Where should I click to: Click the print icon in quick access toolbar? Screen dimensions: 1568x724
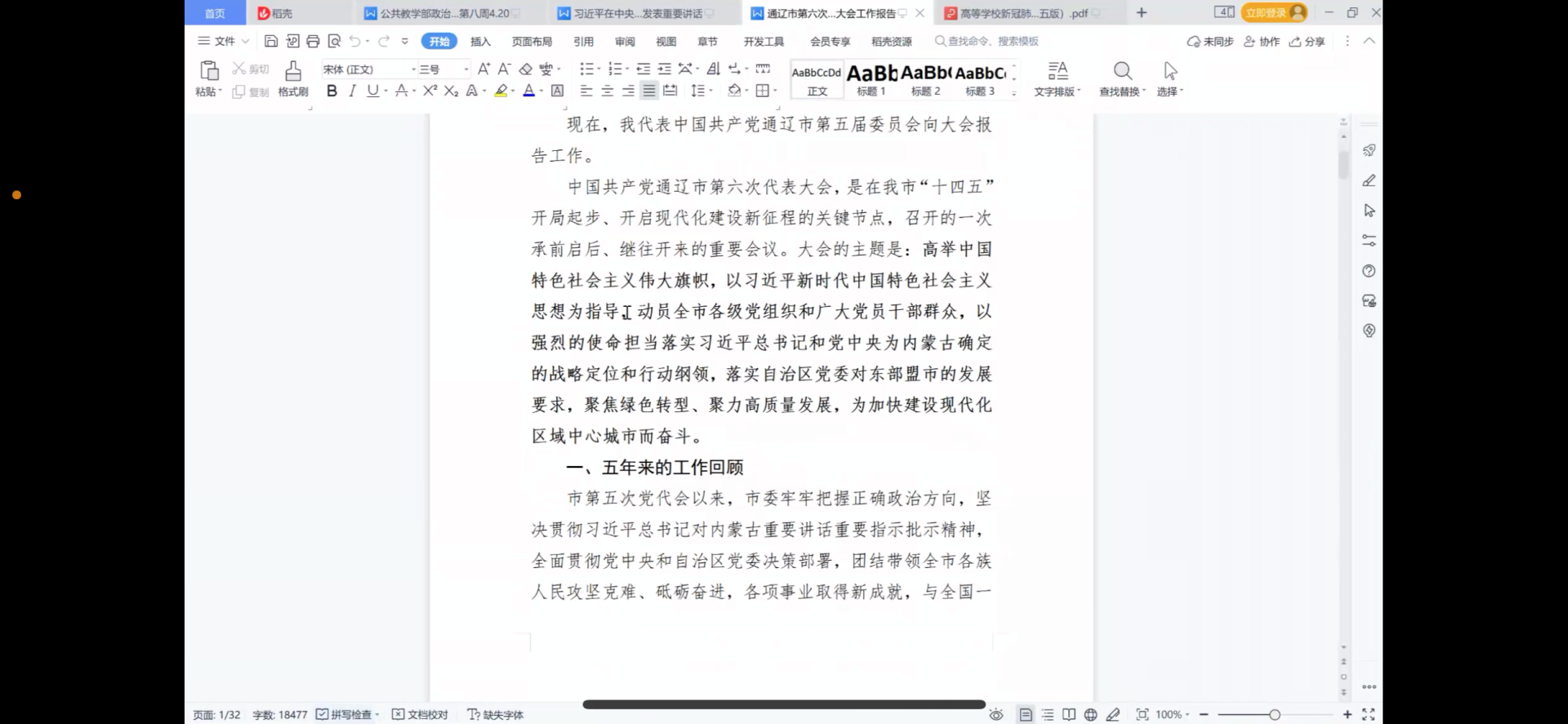pos(313,41)
